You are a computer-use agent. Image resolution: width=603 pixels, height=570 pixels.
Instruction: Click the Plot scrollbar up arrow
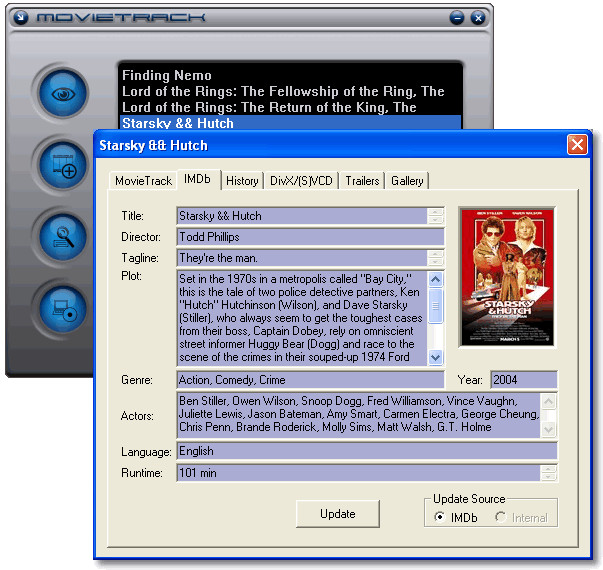click(x=435, y=280)
